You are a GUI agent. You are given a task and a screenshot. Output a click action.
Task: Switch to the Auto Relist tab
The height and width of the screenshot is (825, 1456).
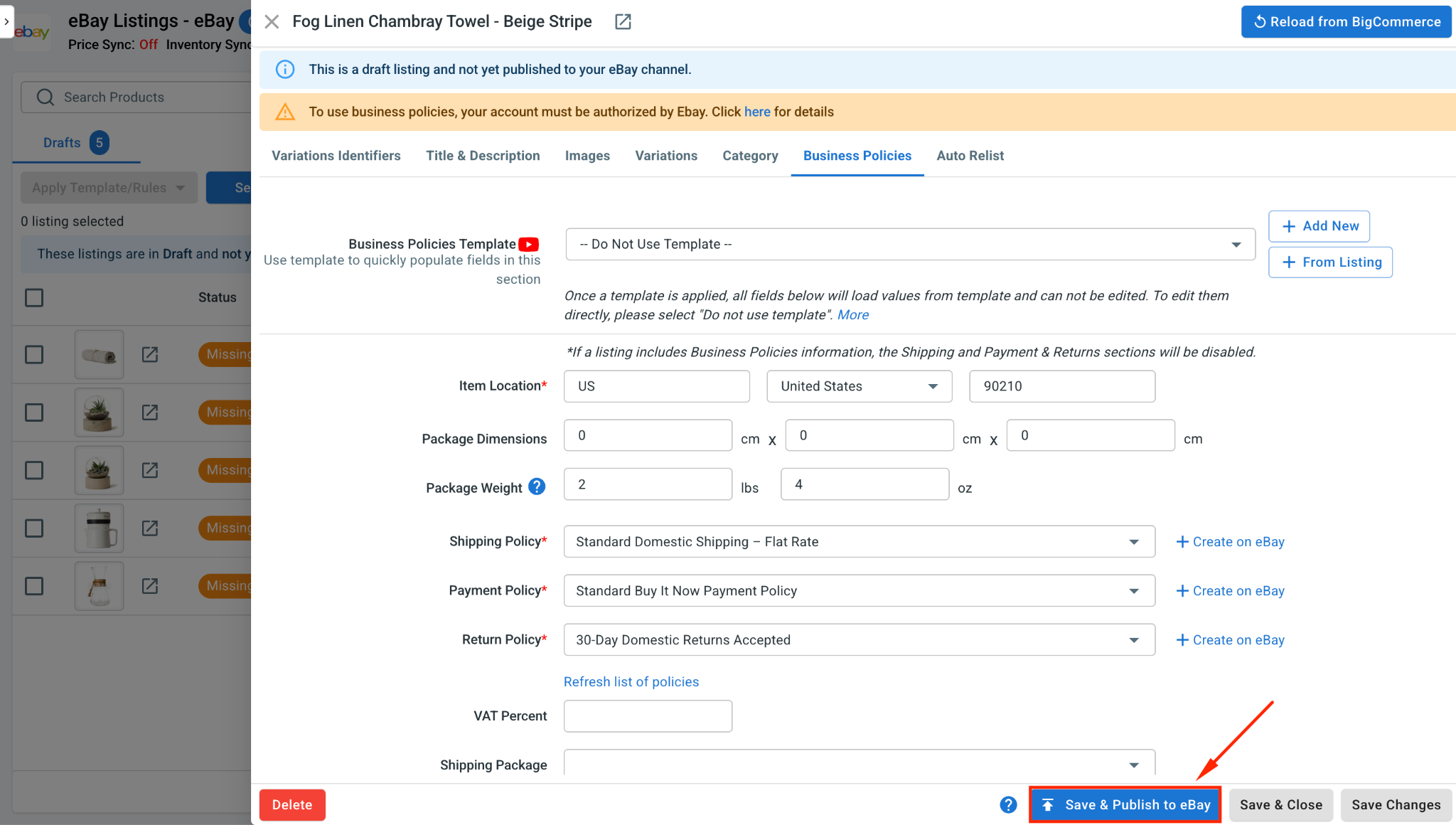(970, 156)
